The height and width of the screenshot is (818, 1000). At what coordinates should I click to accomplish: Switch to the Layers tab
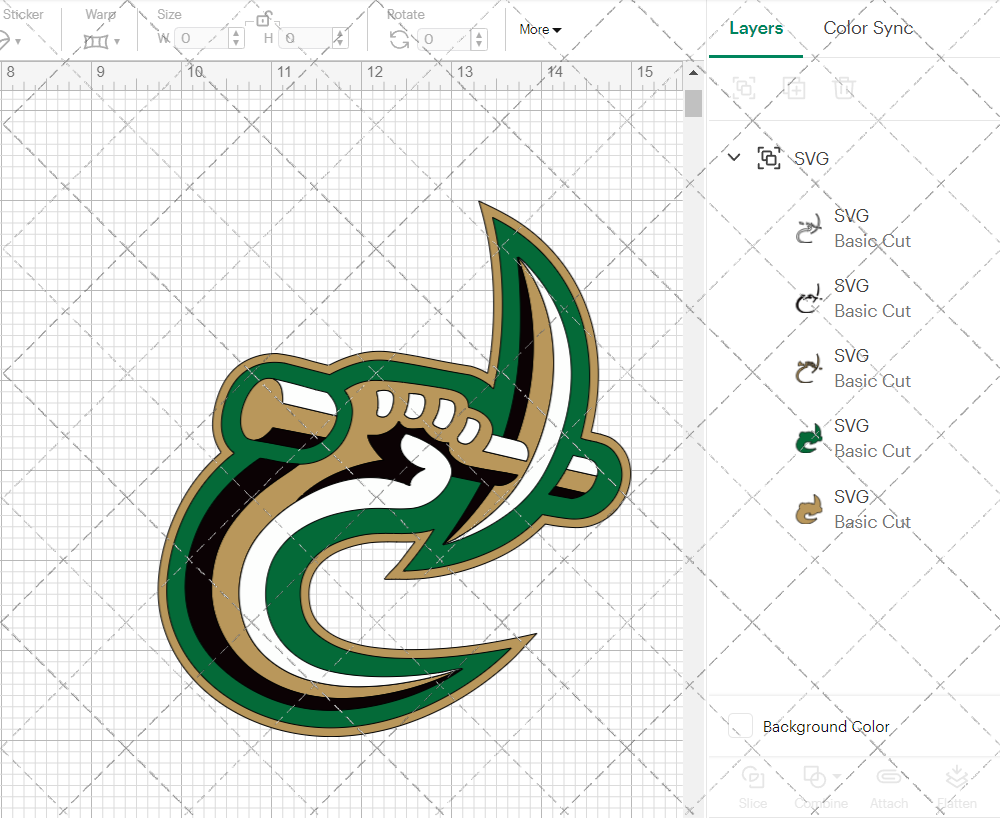click(756, 28)
